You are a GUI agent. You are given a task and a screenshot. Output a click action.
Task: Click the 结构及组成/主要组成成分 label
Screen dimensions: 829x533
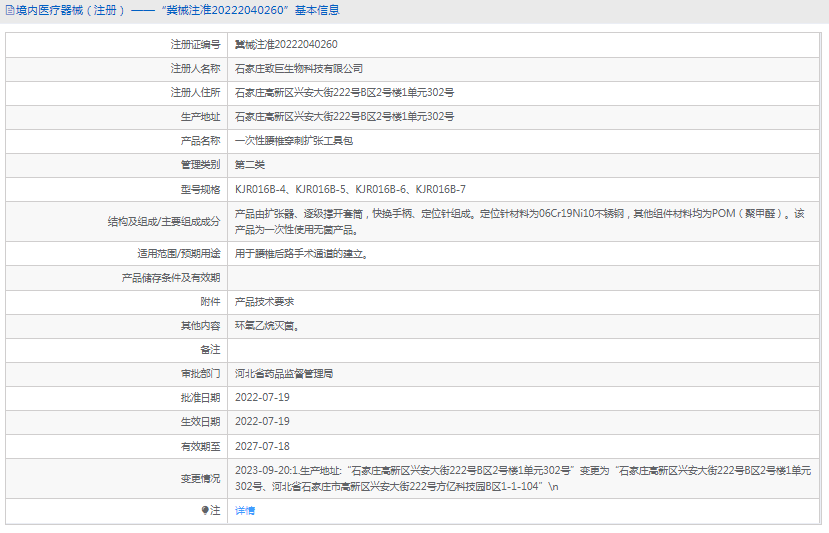click(x=164, y=222)
